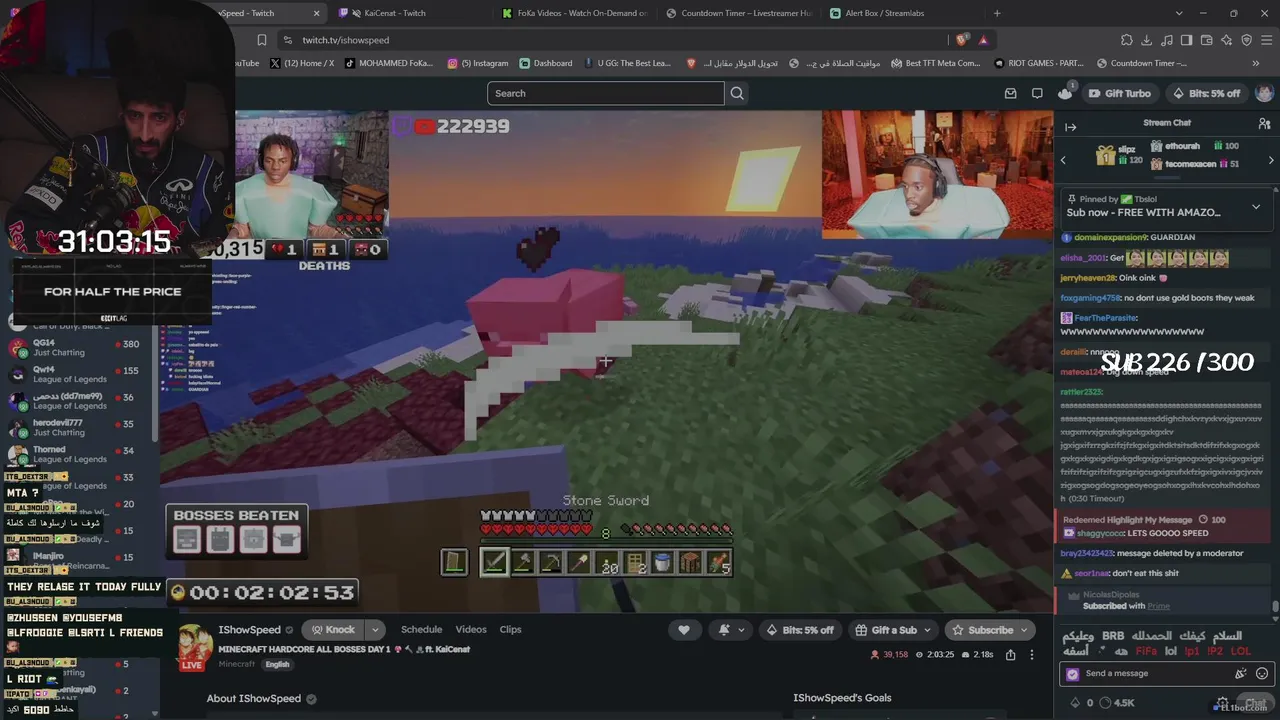Open the Twitch inbox icon

pyautogui.click(x=1010, y=93)
